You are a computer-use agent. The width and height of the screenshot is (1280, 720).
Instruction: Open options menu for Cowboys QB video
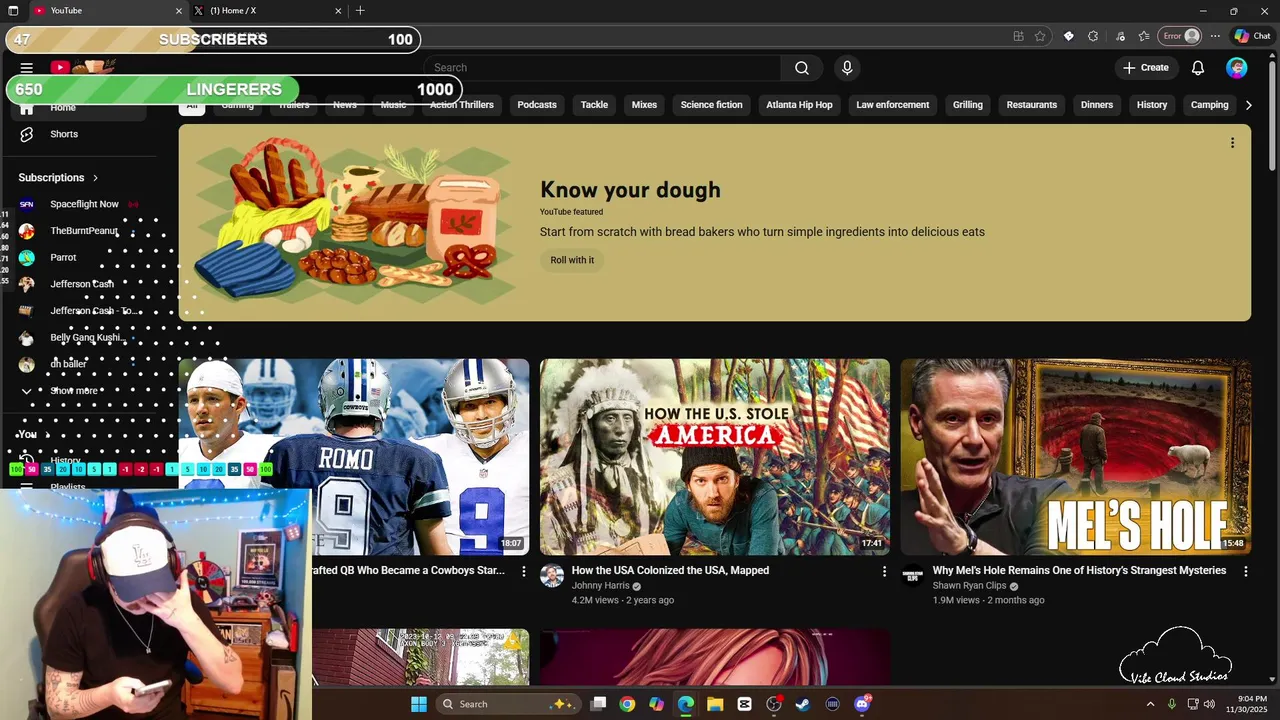524,571
